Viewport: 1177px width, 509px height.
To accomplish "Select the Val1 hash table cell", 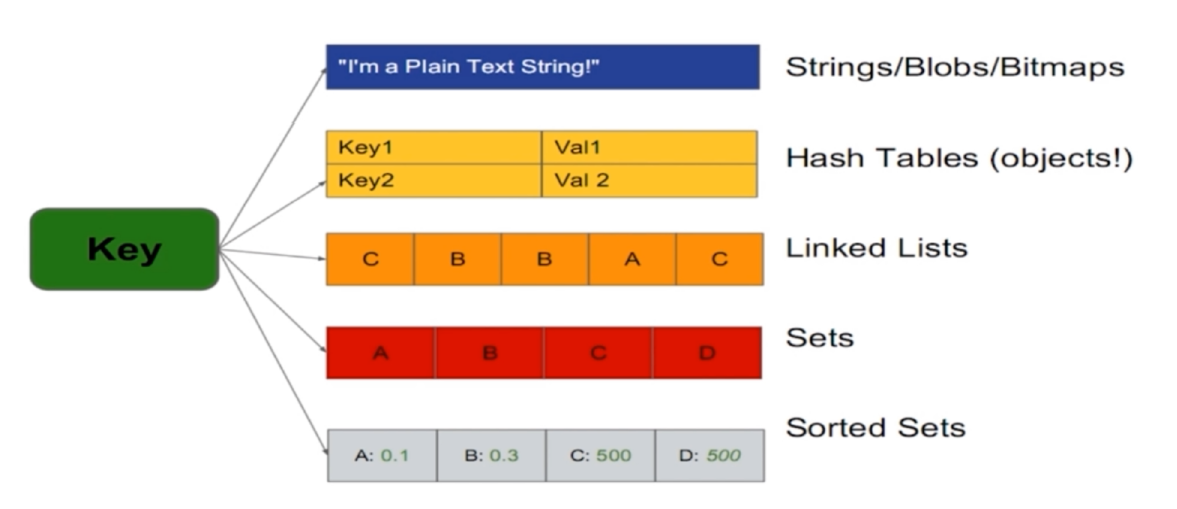I will [648, 147].
